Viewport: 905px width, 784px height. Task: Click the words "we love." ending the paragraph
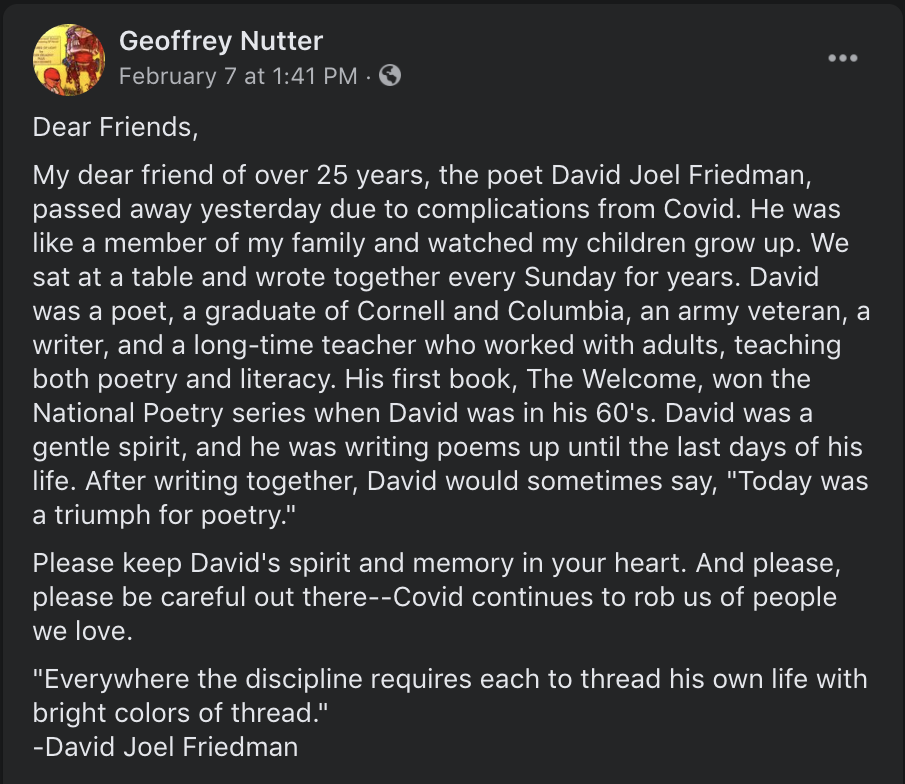pos(82,631)
